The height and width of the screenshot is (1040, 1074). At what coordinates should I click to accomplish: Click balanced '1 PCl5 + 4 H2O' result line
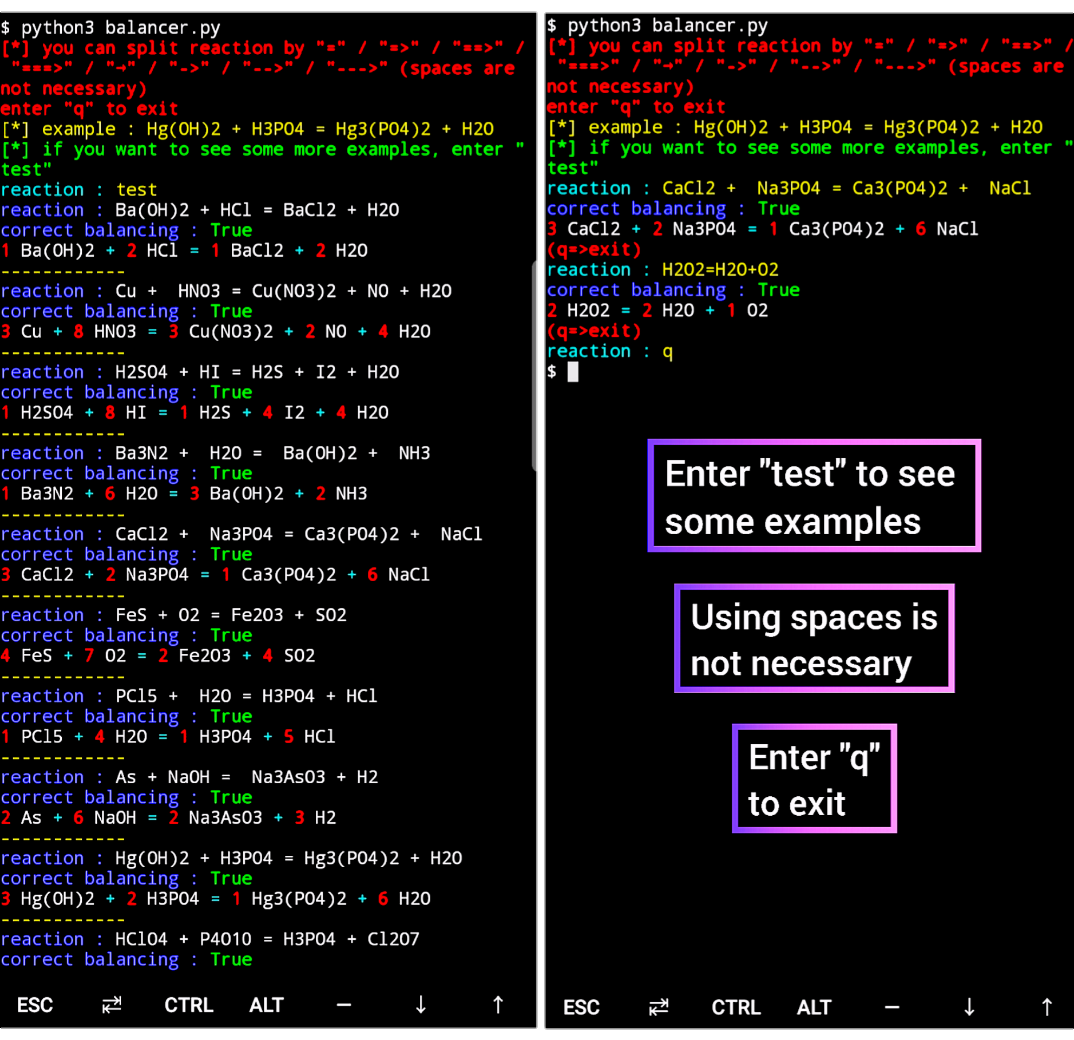pos(168,736)
